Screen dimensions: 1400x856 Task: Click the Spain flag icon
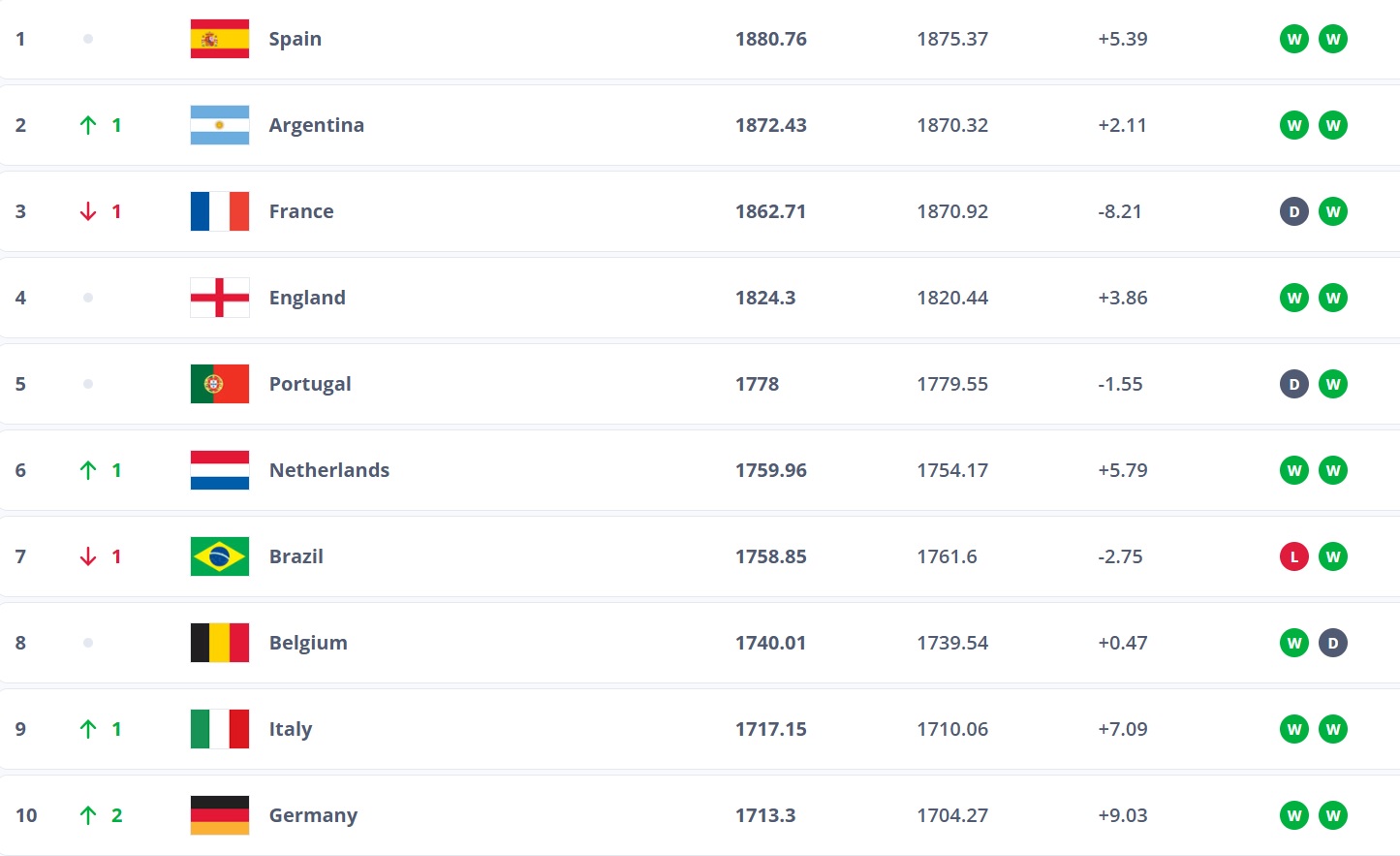220,39
